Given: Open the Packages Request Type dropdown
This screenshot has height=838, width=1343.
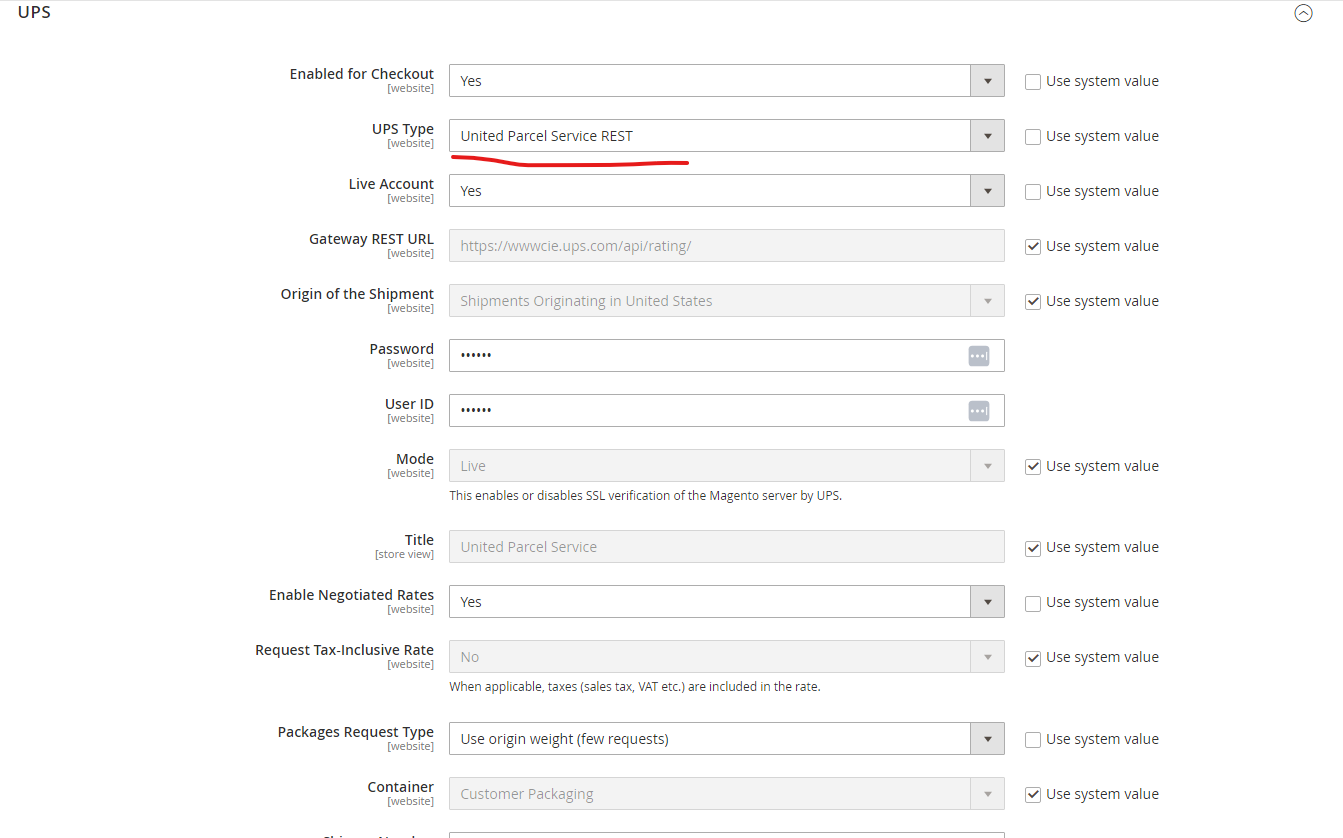Looking at the screenshot, I should tap(987, 738).
